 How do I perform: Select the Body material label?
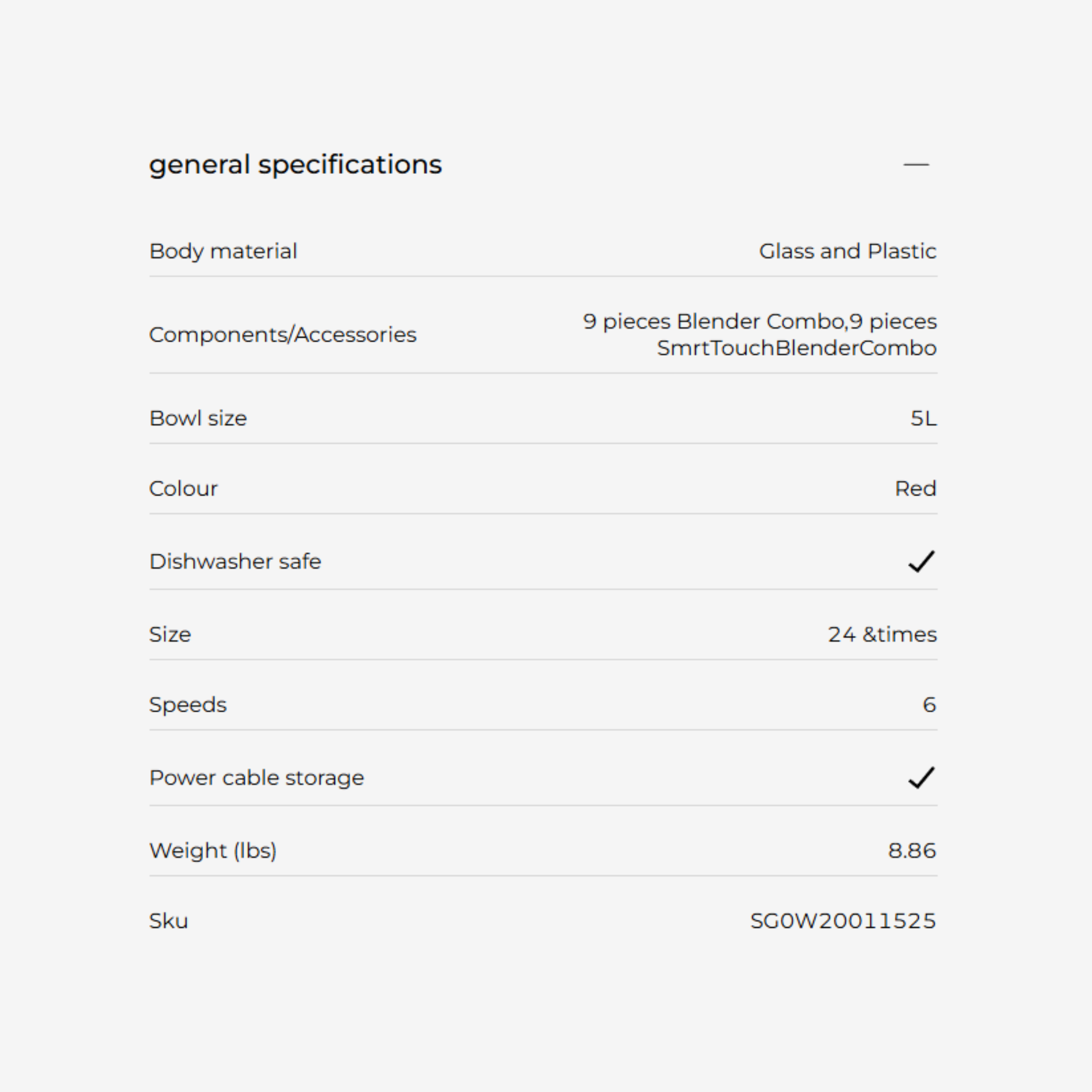223,251
